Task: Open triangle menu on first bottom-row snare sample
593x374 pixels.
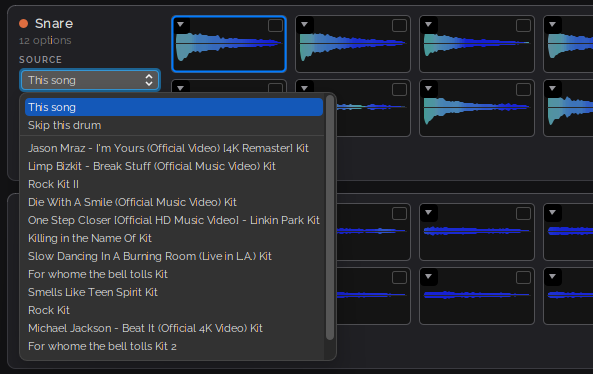Action: [181, 88]
